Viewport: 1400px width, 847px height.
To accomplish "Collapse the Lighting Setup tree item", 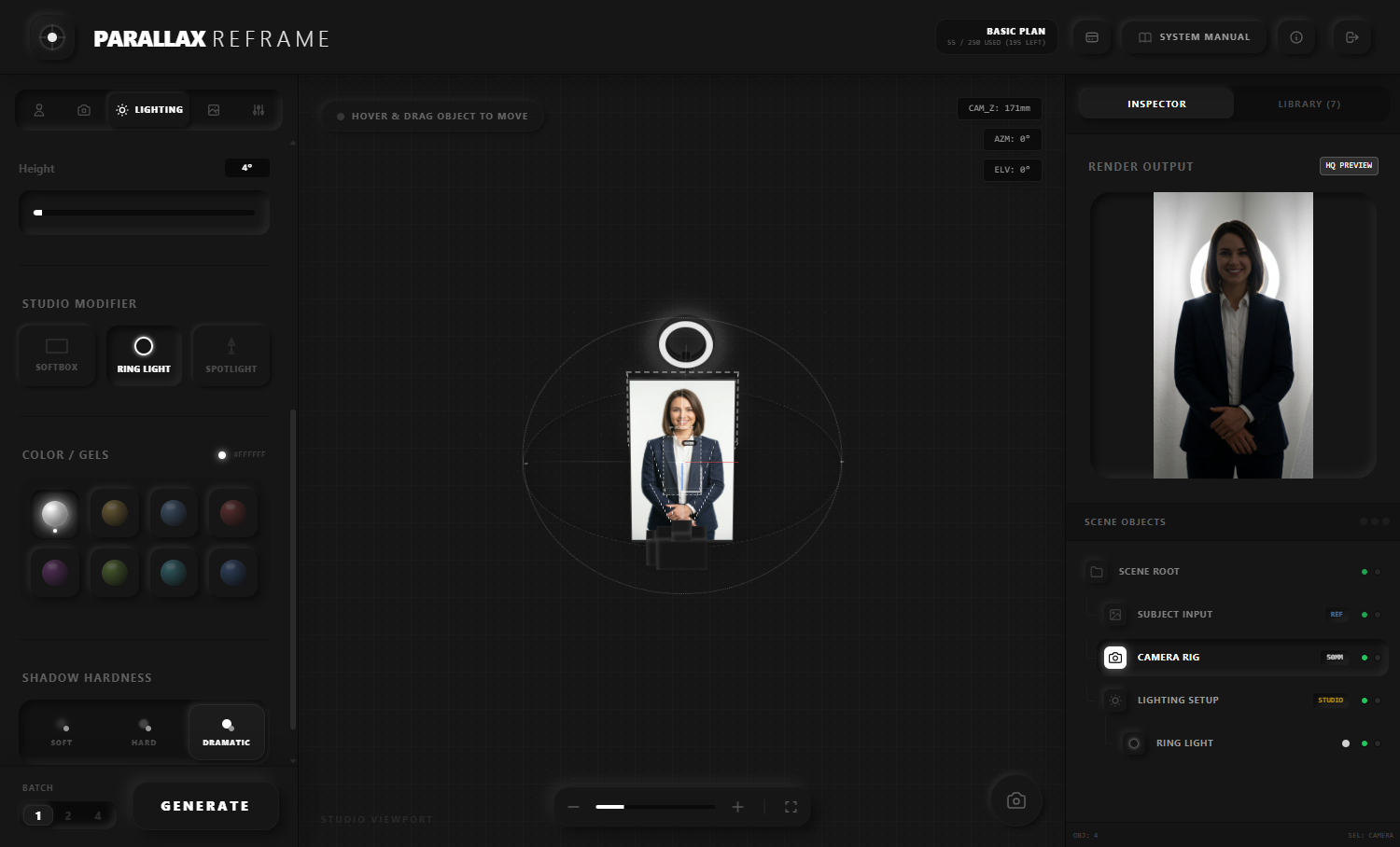I will coord(1115,701).
